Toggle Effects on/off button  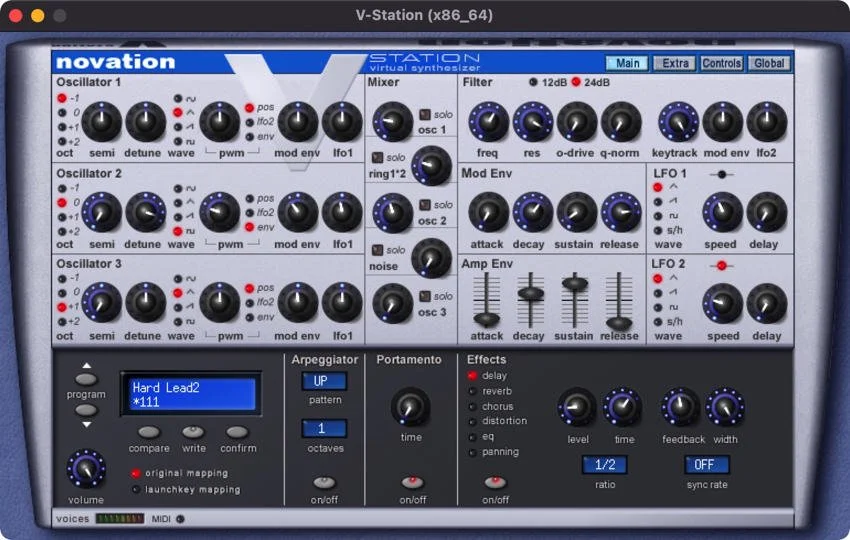(495, 482)
